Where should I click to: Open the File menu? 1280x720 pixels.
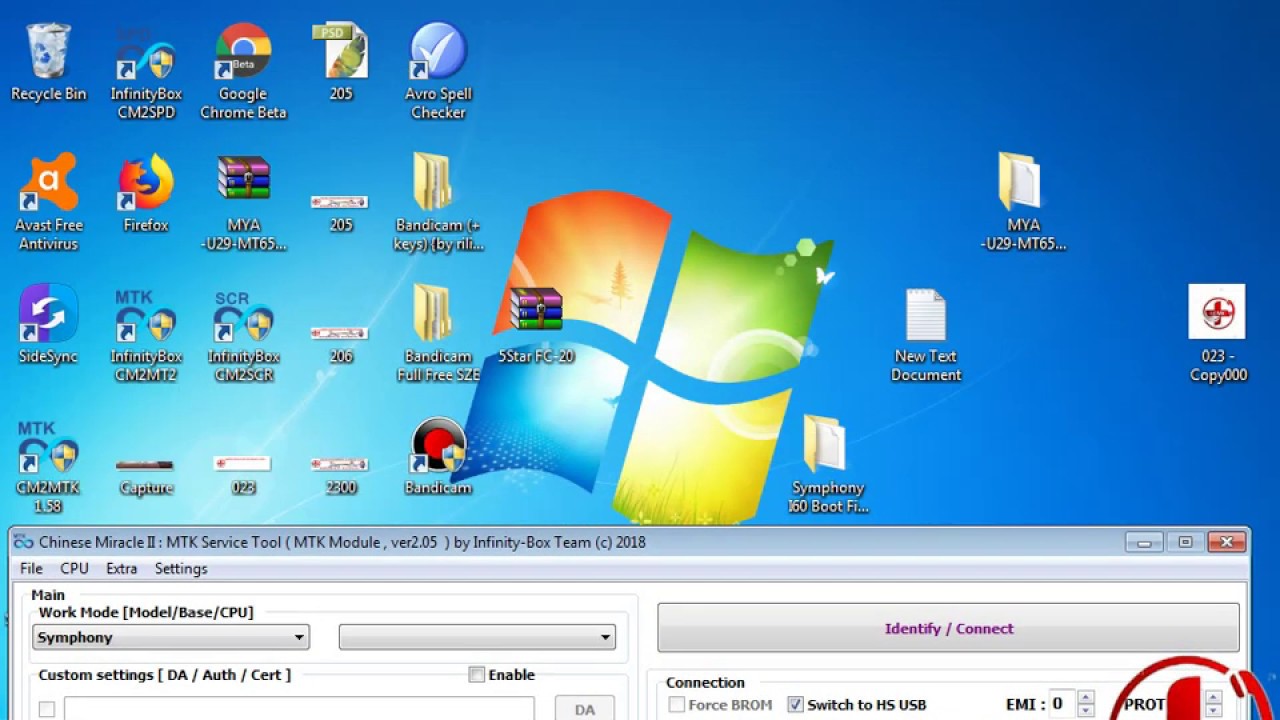31,568
